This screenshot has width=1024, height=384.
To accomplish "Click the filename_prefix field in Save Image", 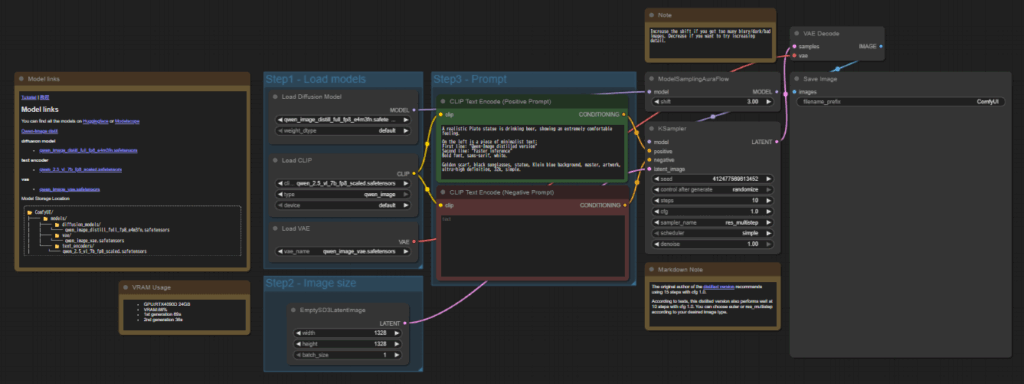I will click(x=900, y=102).
